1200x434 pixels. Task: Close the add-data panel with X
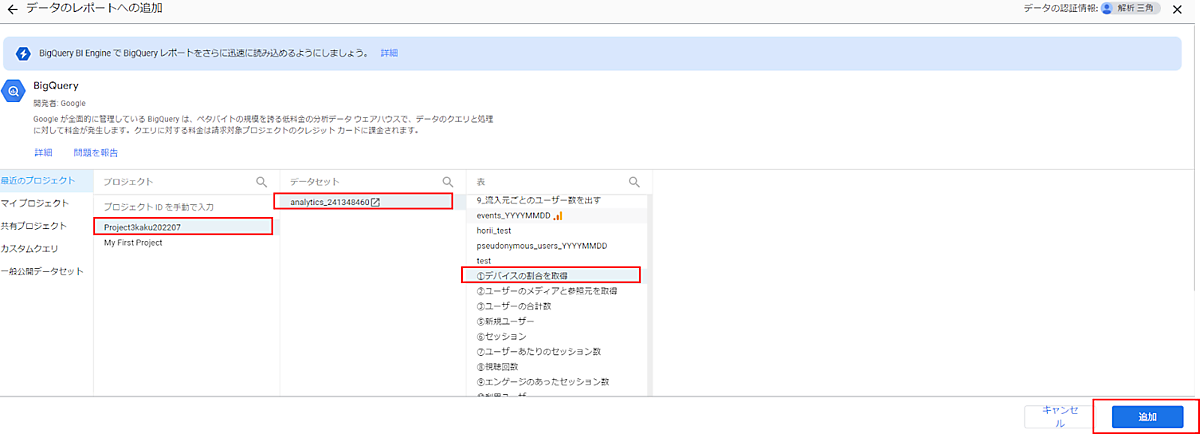pyautogui.click(x=1177, y=8)
